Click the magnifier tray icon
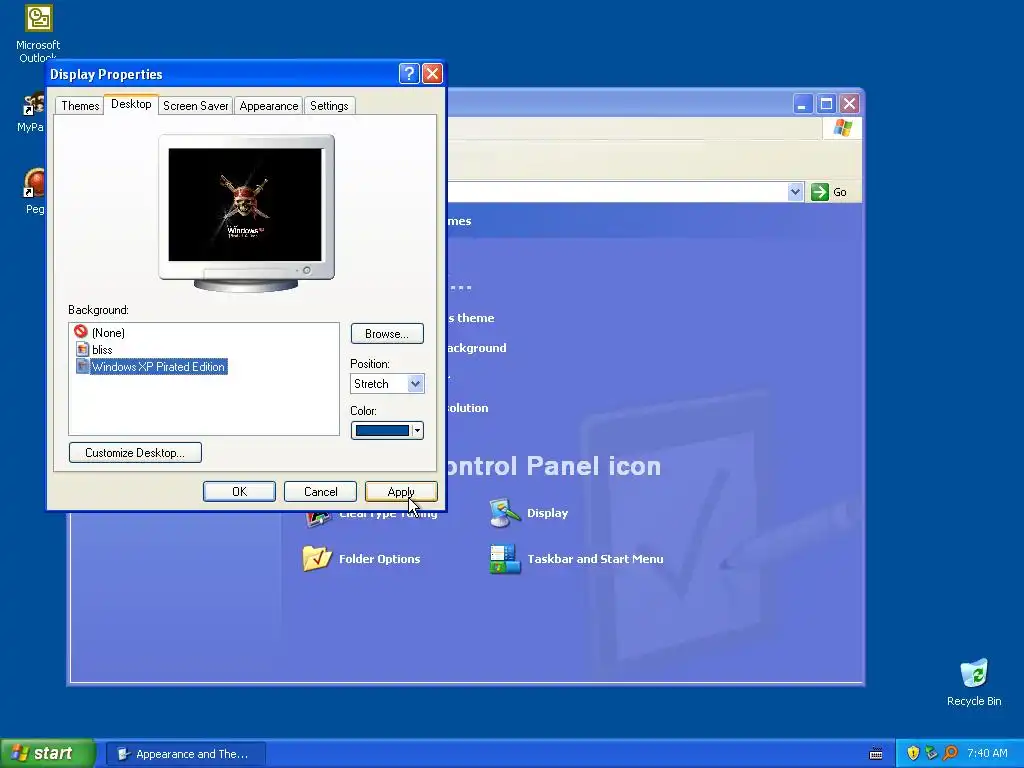Viewport: 1024px width, 768px height. coord(950,753)
